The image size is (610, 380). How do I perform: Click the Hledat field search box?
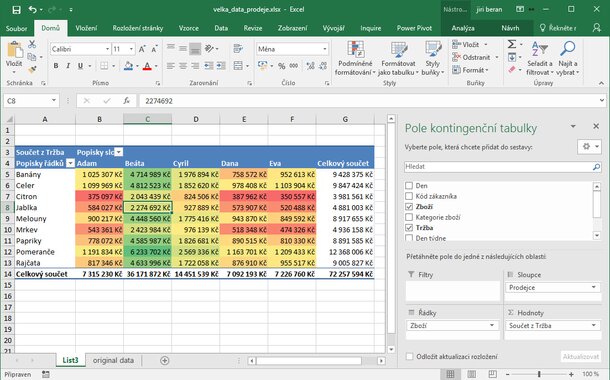503,166
